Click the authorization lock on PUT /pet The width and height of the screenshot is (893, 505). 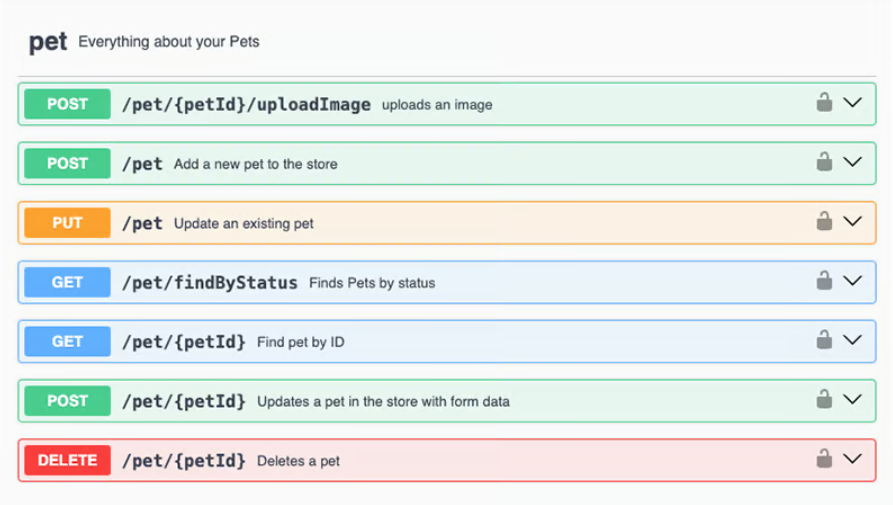[x=824, y=221]
